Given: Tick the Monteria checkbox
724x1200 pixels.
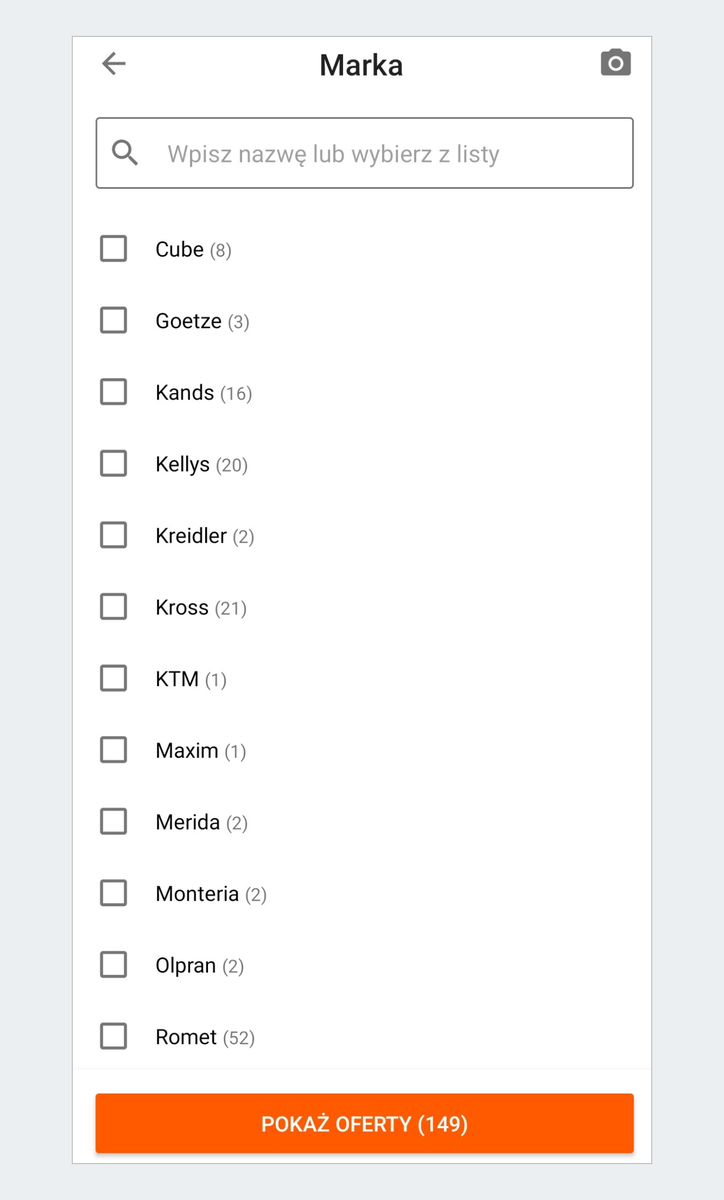Looking at the screenshot, I should 114,893.
